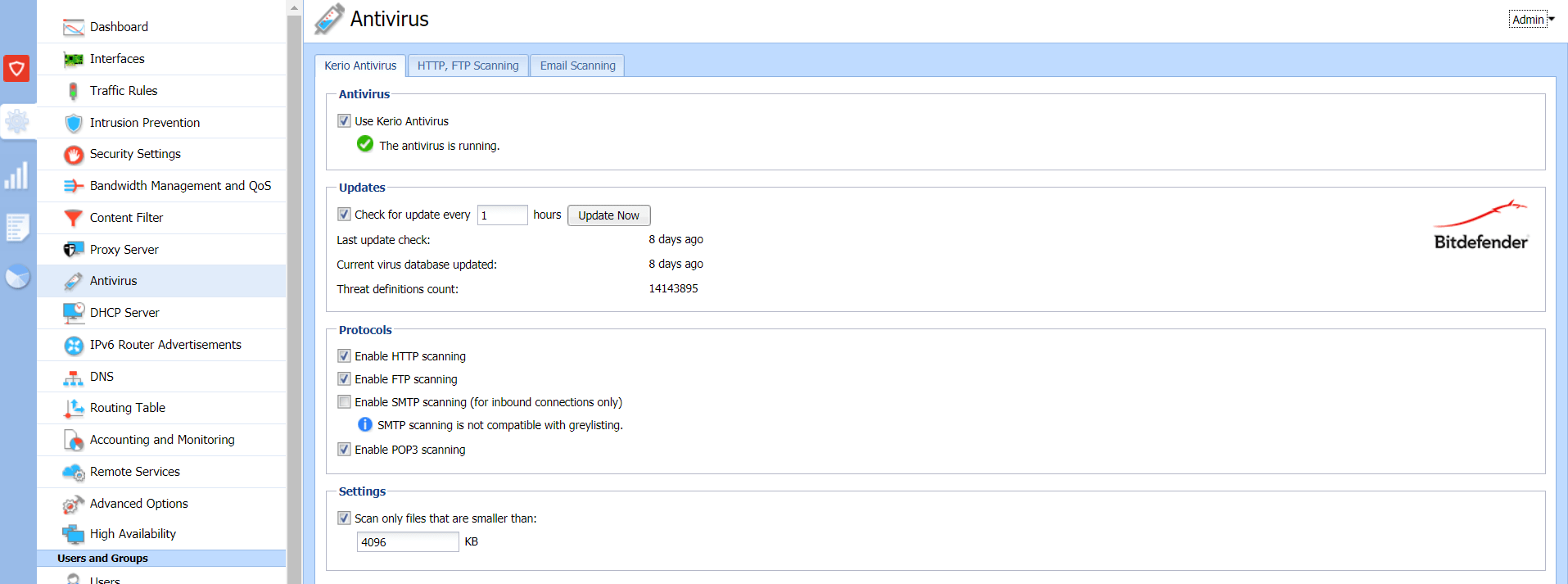Open the pie chart icon in left rail
The image size is (1568, 584).
click(x=17, y=277)
